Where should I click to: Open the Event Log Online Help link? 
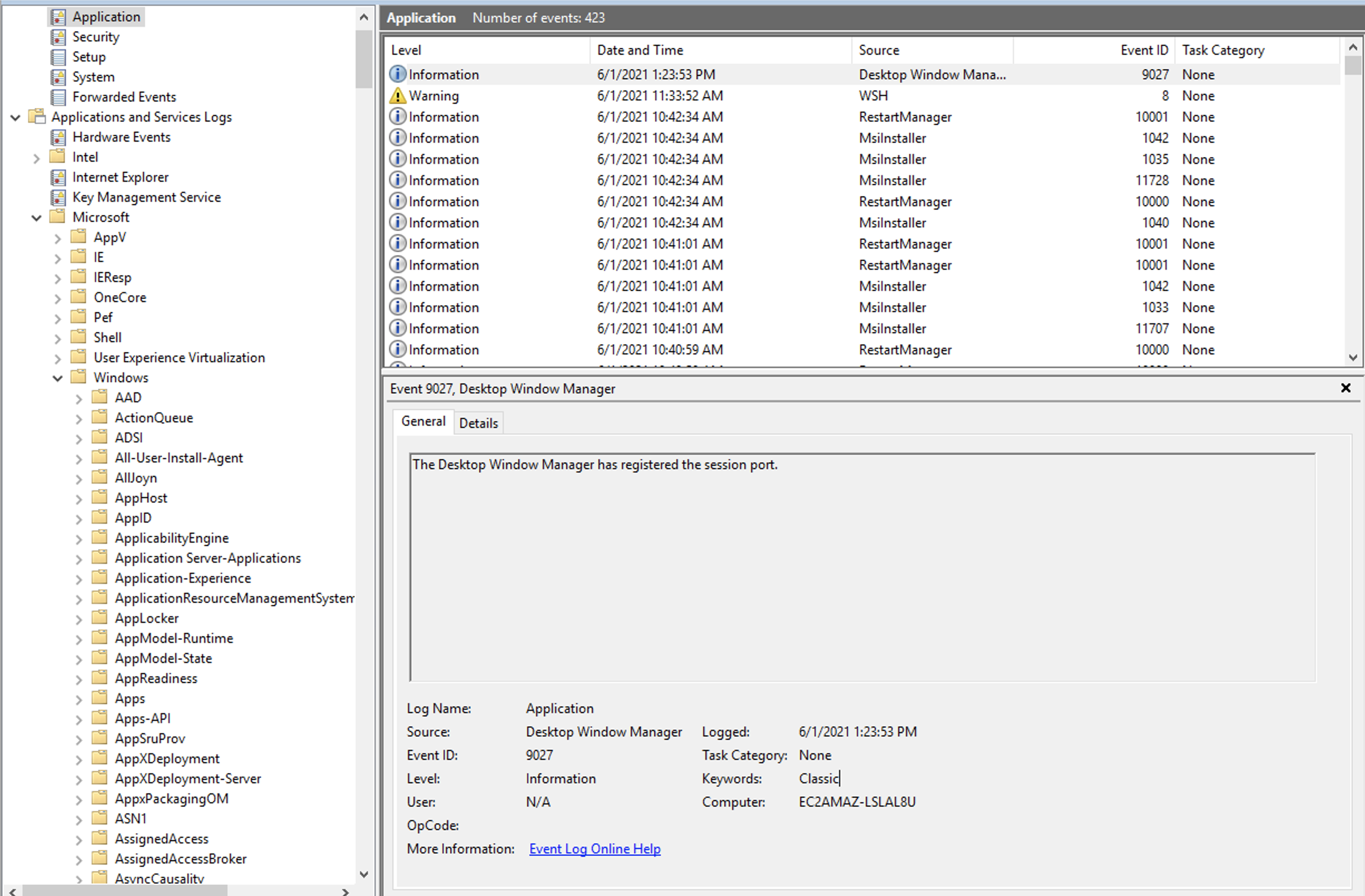click(x=595, y=849)
